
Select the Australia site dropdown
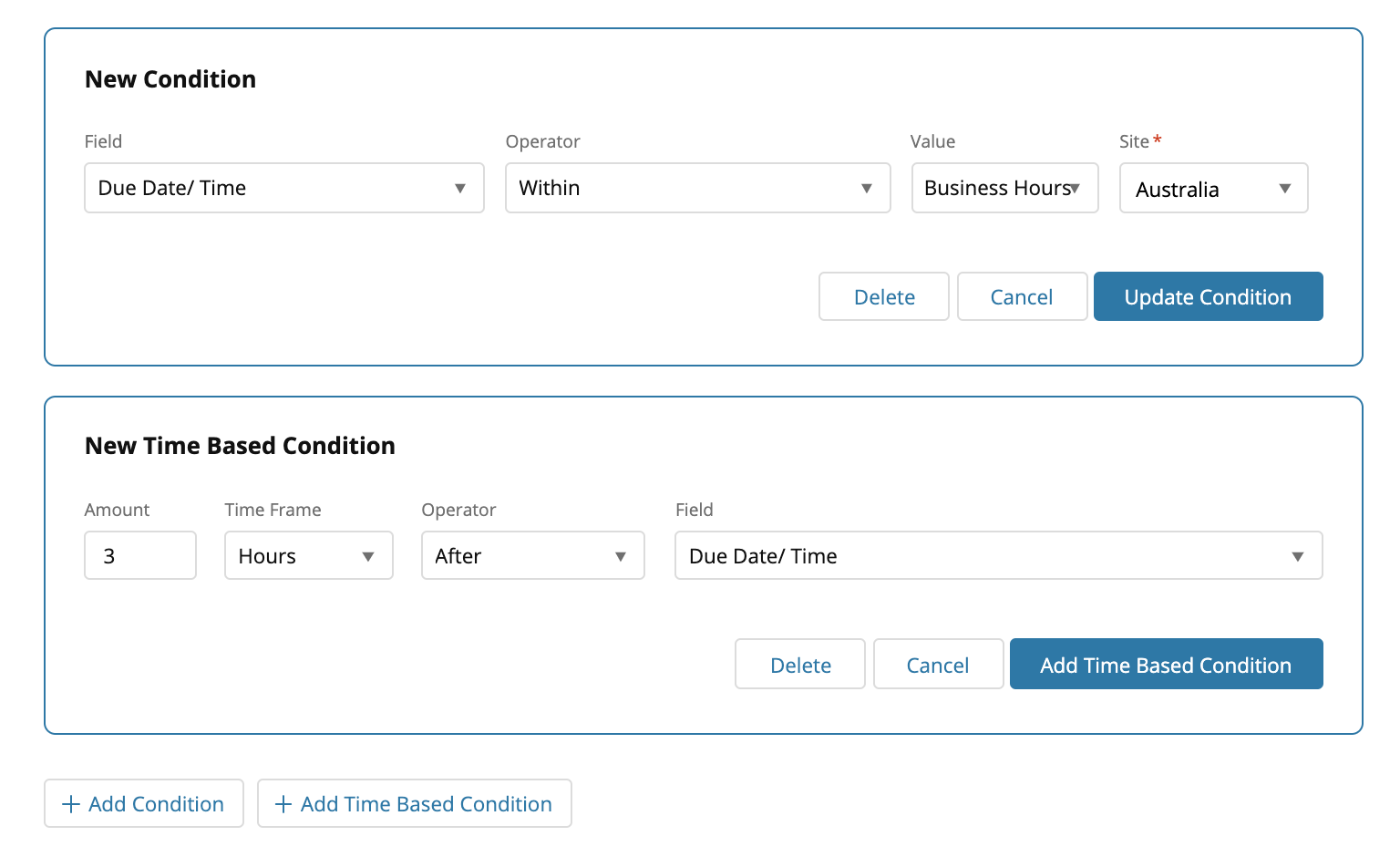(1213, 189)
